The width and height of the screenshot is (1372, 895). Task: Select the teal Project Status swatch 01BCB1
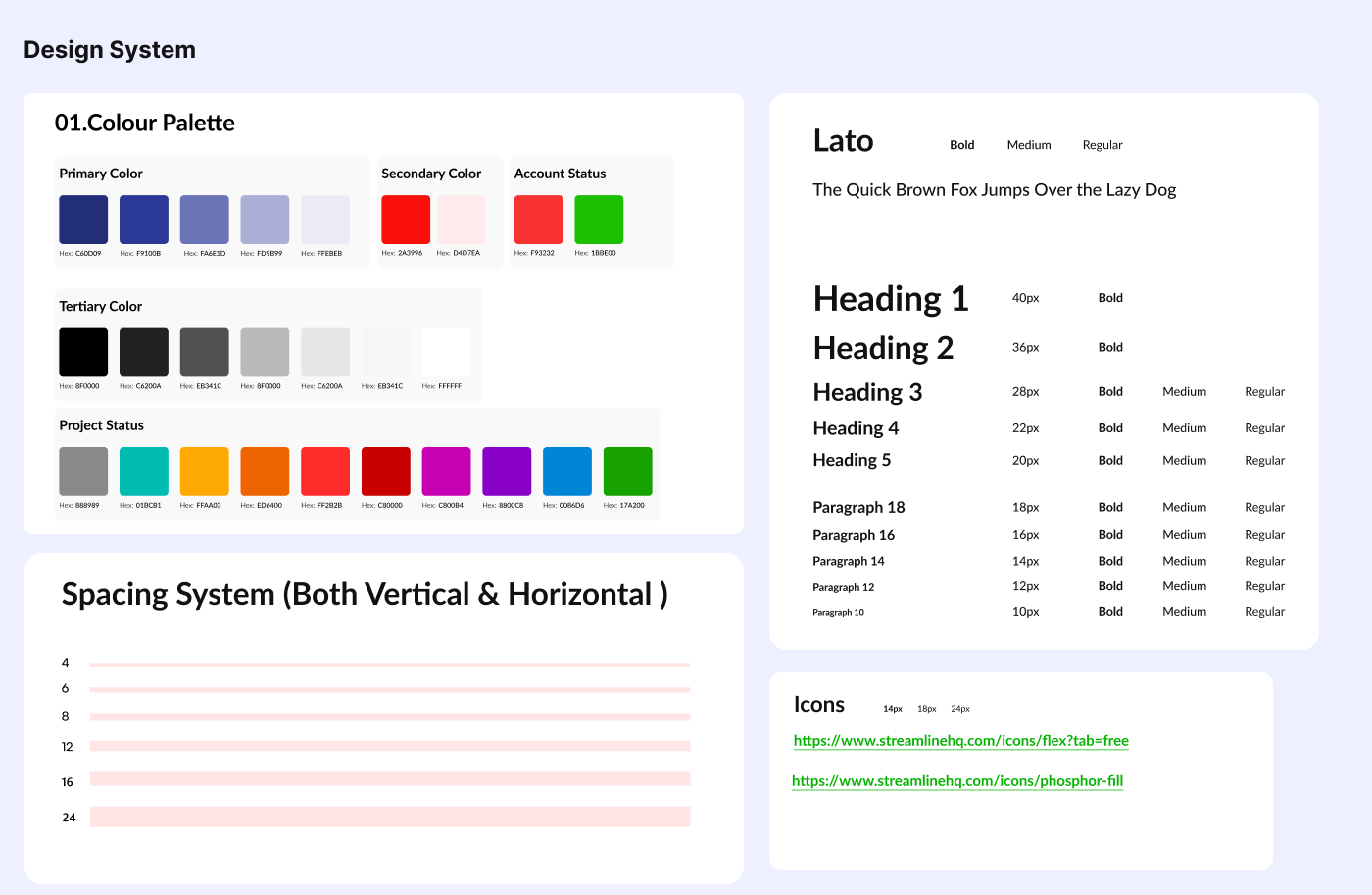coord(144,472)
